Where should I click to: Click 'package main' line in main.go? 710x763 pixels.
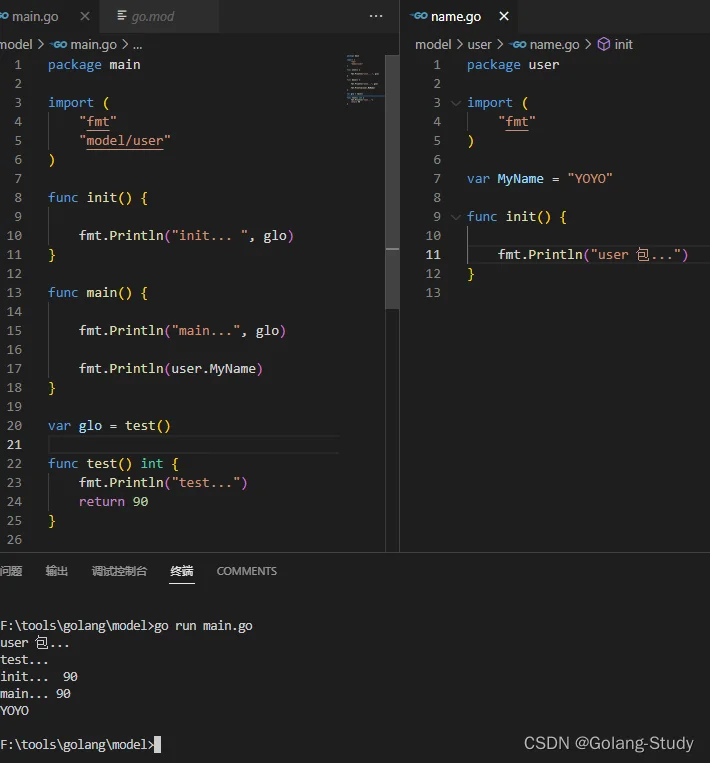(x=94, y=65)
